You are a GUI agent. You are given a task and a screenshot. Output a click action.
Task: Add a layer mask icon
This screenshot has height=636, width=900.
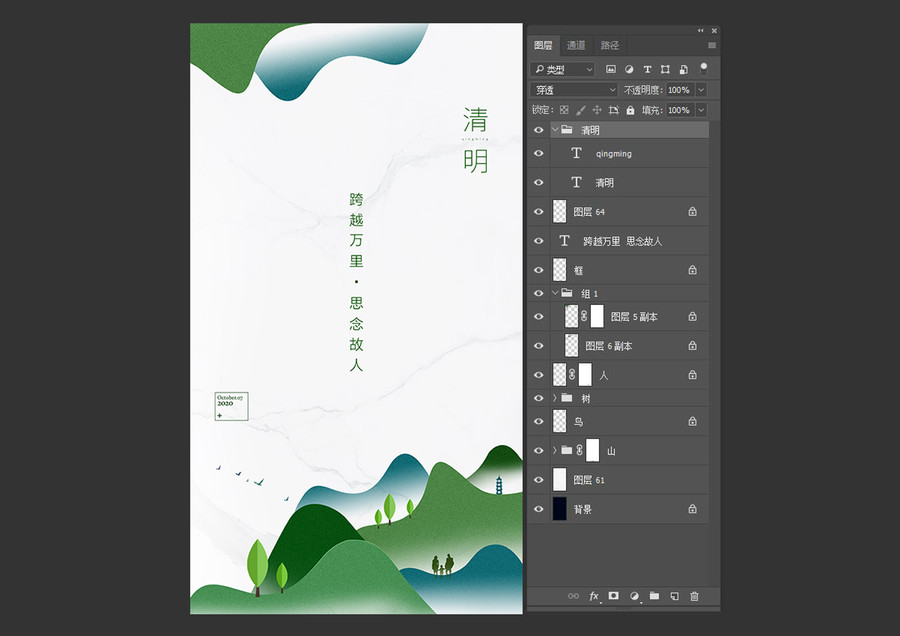tap(614, 596)
